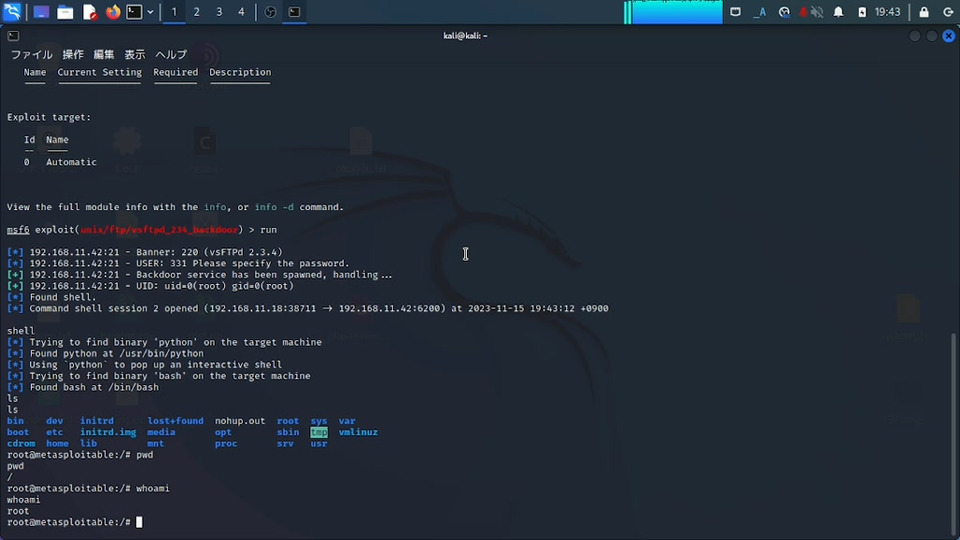Click 'Found python at /usr/bin/python' line
960x540 pixels.
pyautogui.click(x=105, y=353)
